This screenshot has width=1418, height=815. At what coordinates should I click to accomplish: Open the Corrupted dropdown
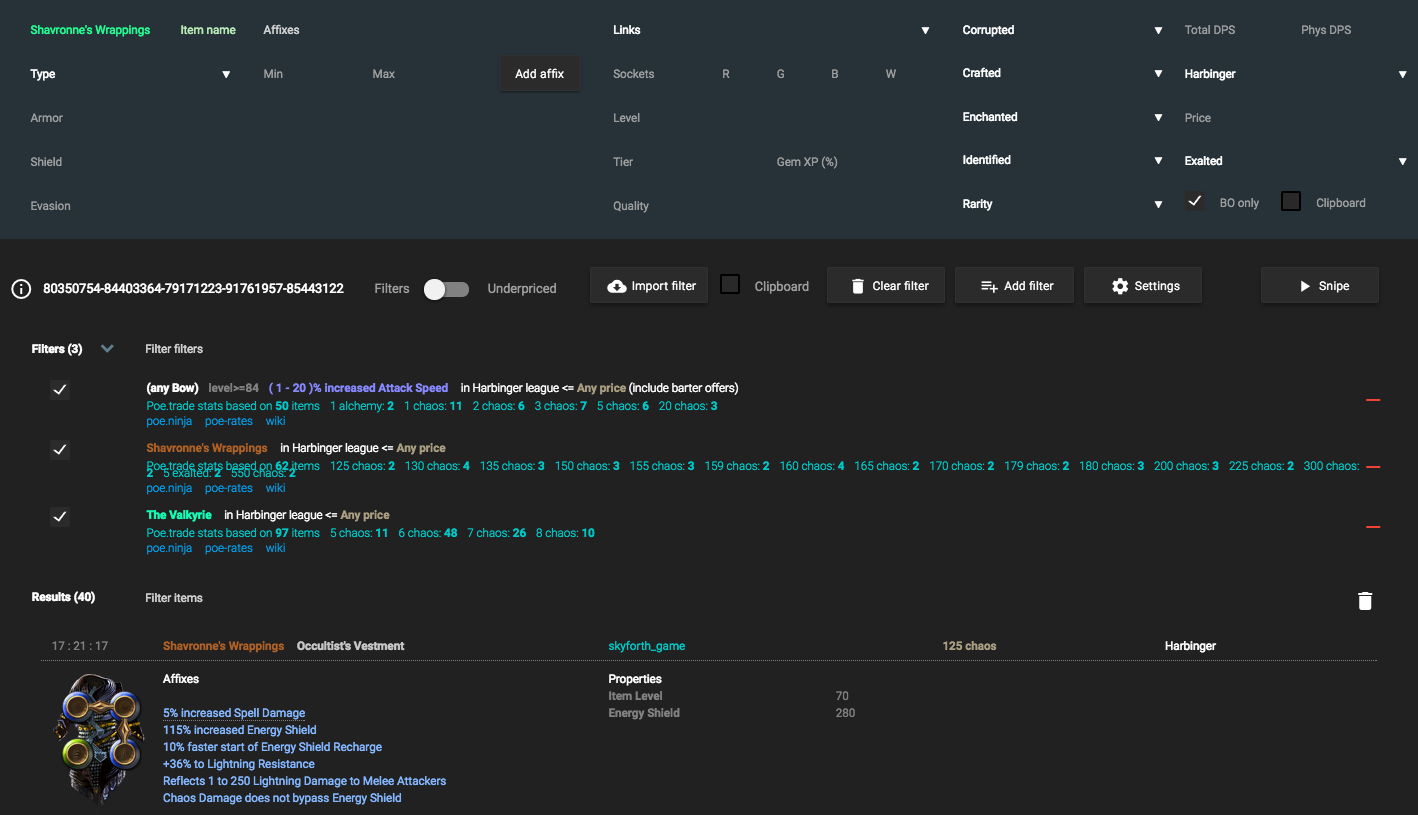[1062, 30]
